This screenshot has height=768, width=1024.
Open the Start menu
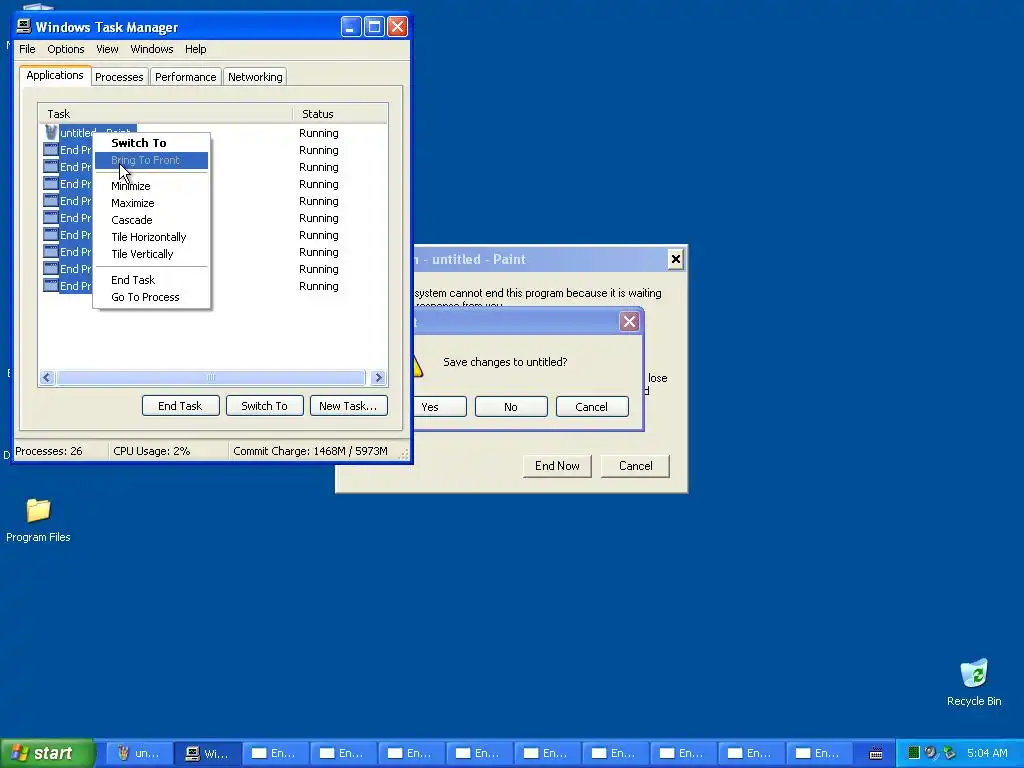pos(48,753)
